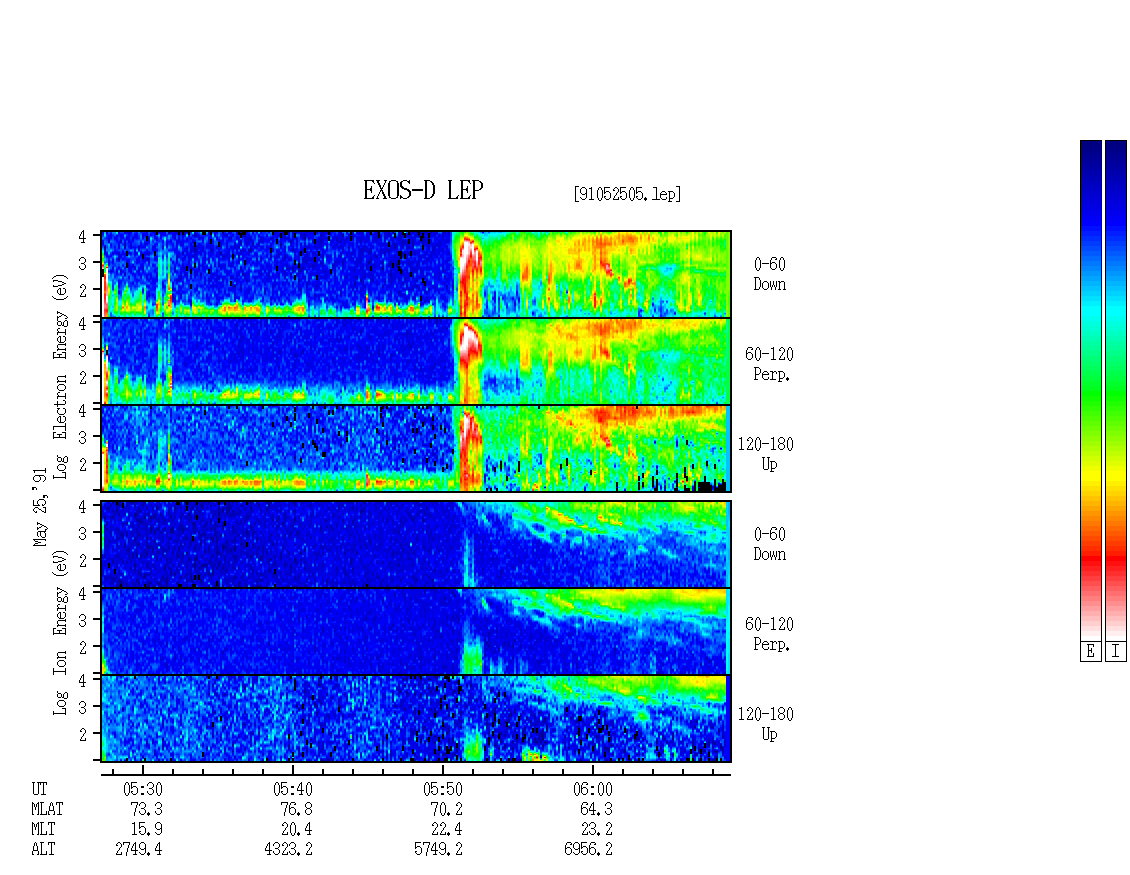Click the UT row label
1130x875 pixels.
pos(39,789)
